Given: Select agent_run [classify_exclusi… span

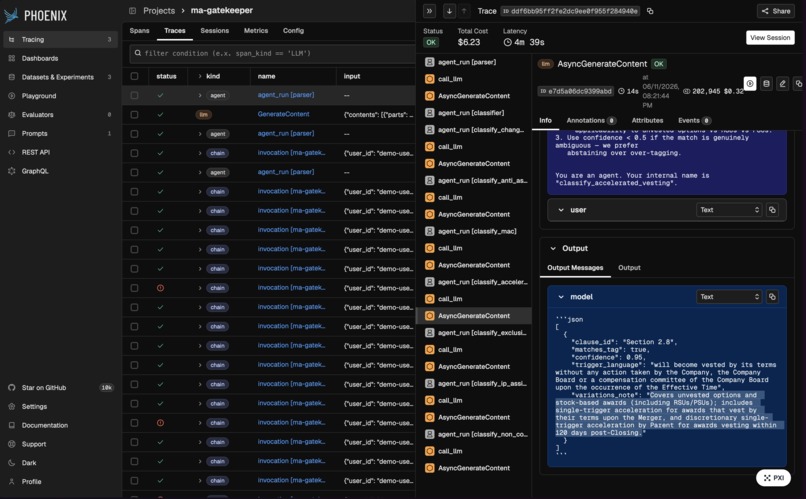Looking at the screenshot, I should (x=473, y=333).
